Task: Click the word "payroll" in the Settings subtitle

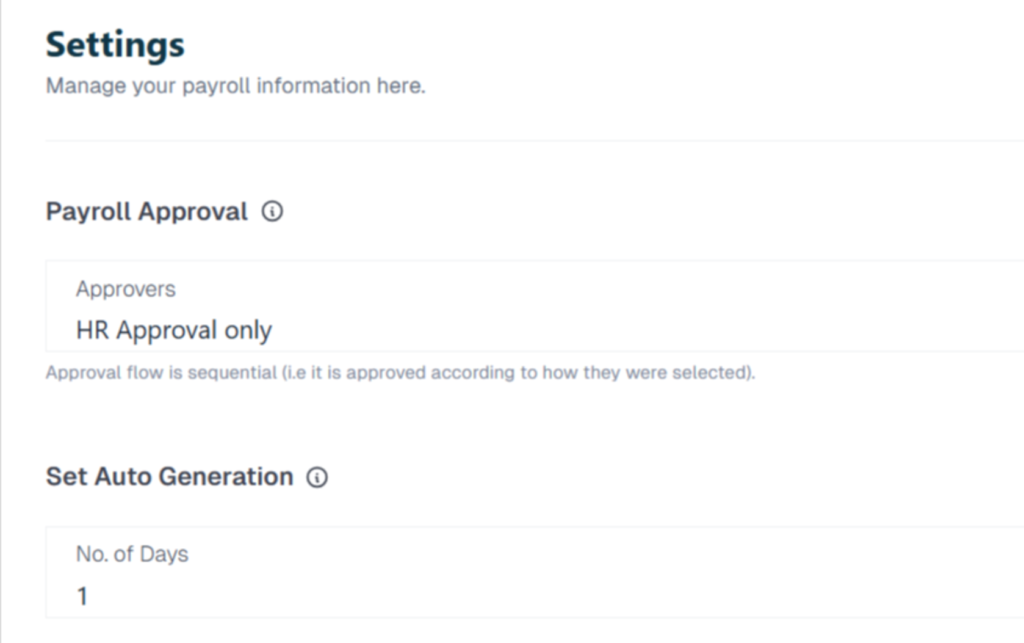Action: click(x=216, y=86)
